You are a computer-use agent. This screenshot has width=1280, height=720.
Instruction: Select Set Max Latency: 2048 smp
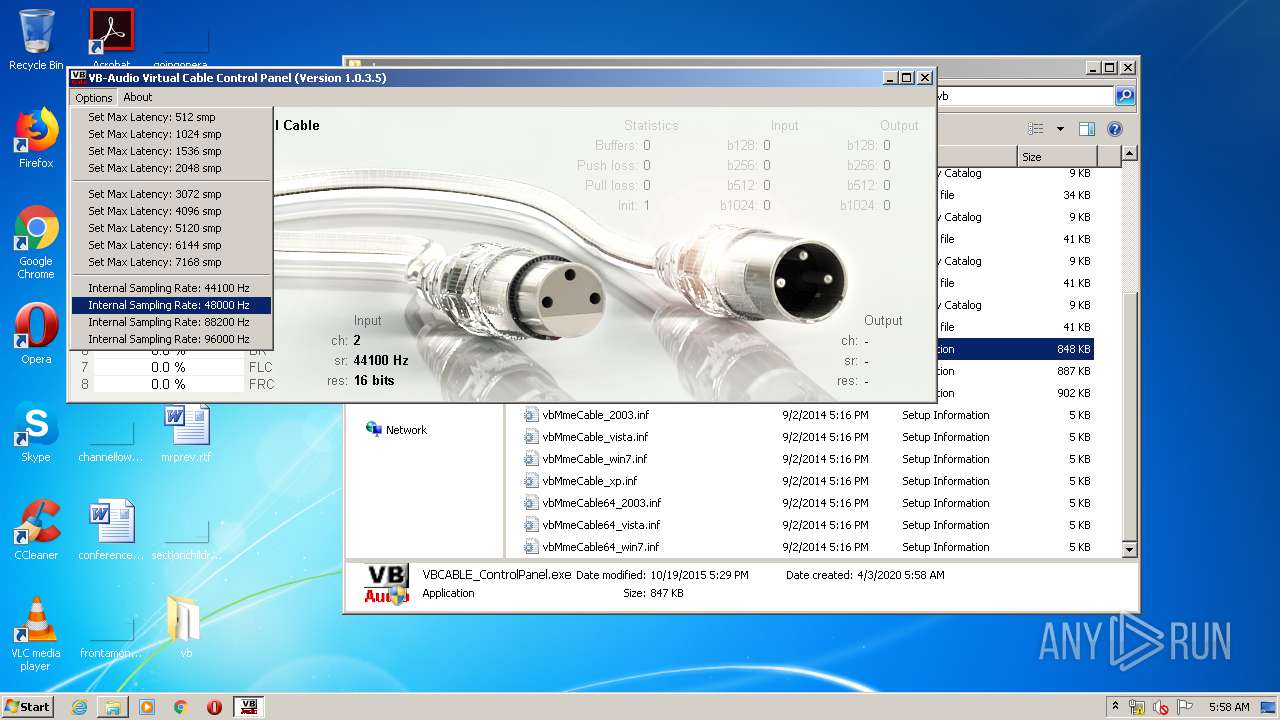171,168
